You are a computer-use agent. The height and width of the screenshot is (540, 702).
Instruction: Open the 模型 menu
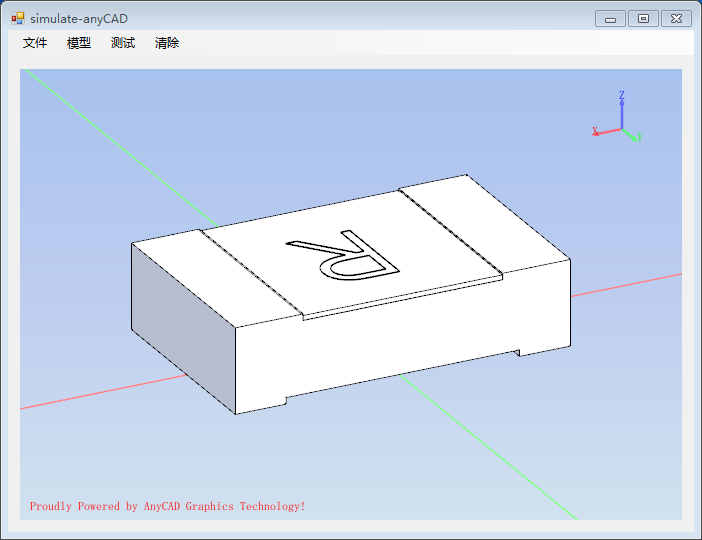pyautogui.click(x=79, y=43)
